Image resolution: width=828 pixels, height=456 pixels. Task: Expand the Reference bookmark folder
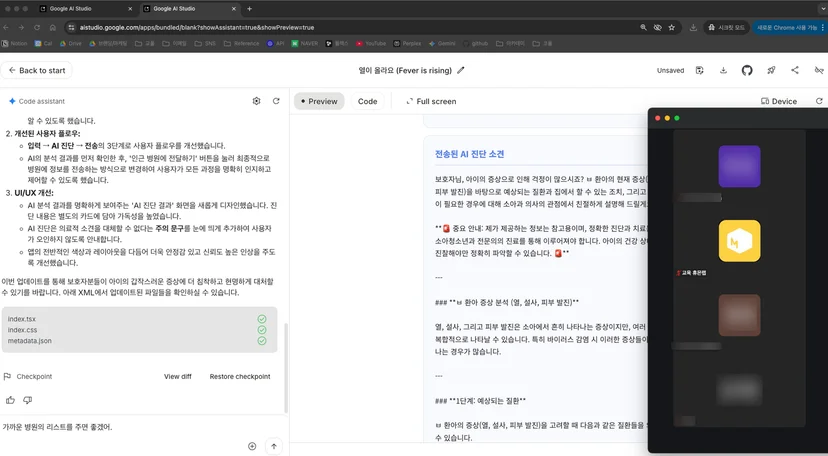(241, 43)
